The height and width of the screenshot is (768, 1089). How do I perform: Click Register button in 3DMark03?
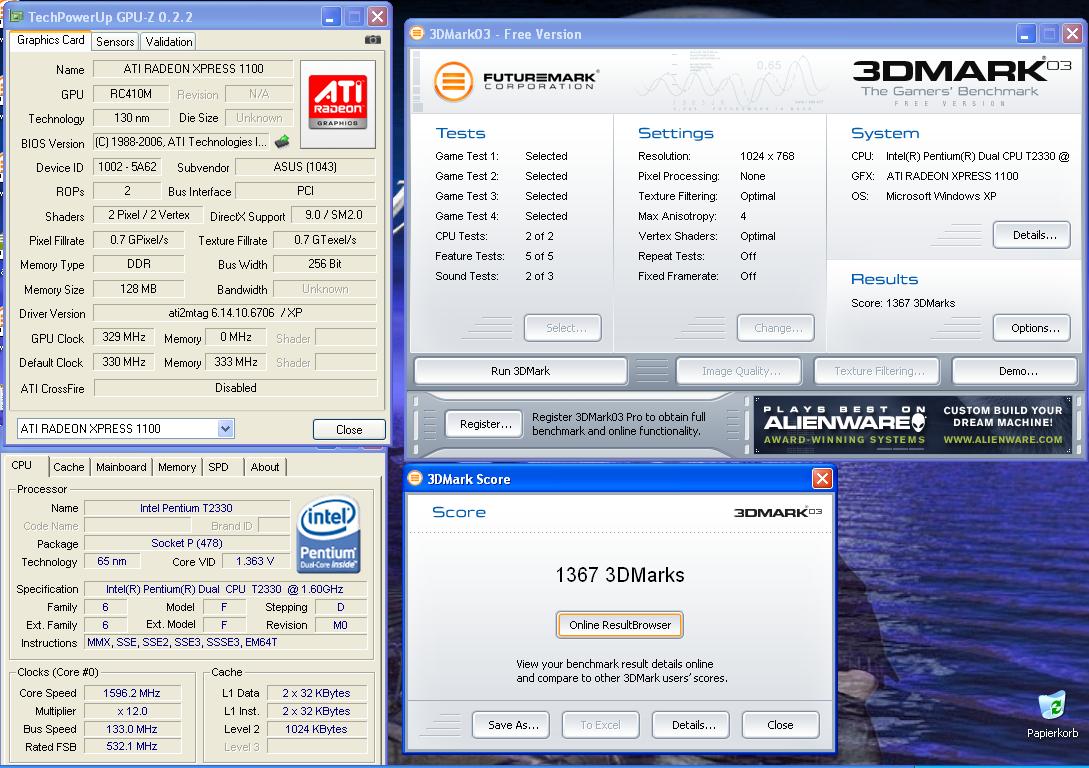pyautogui.click(x=485, y=424)
